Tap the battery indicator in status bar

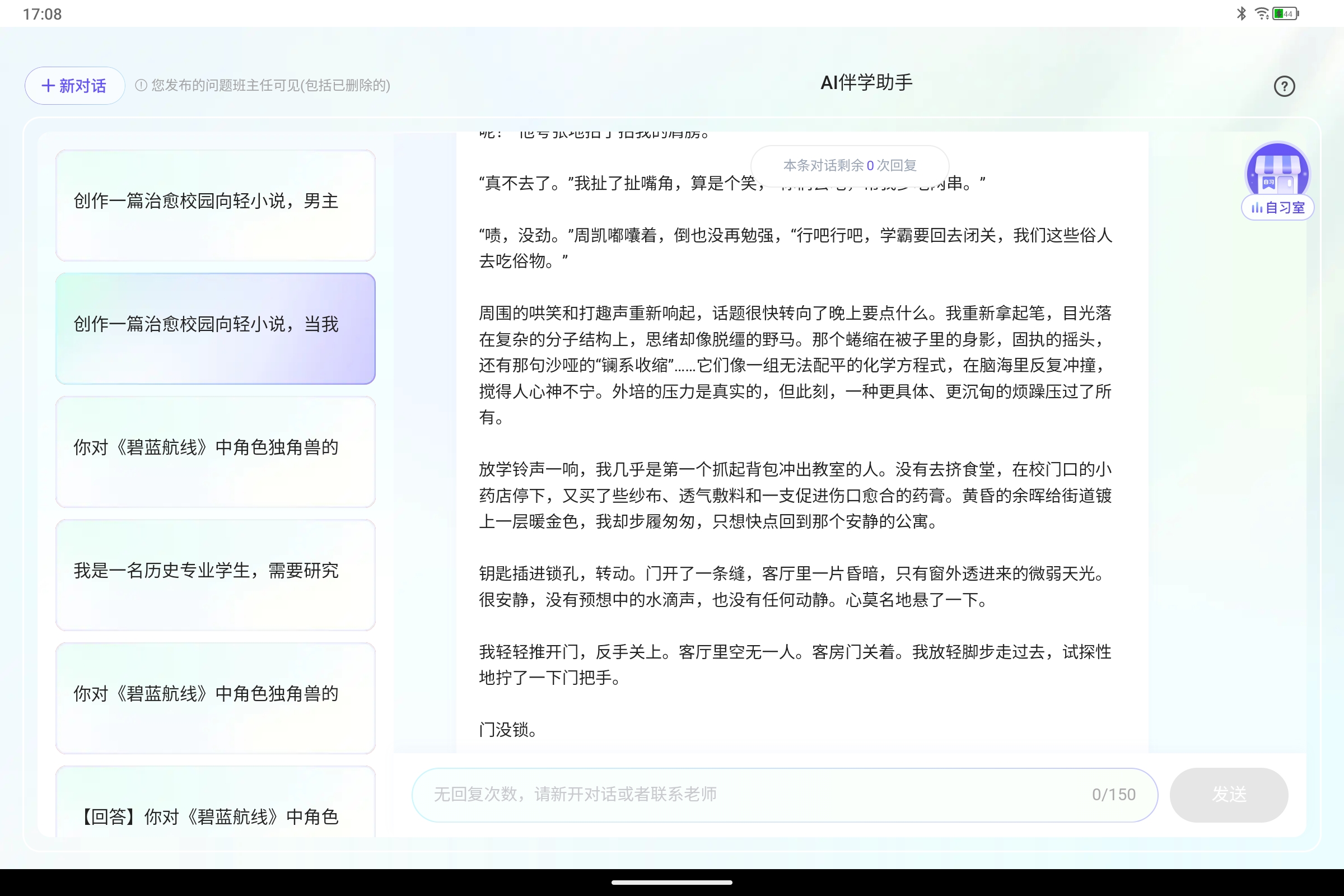(1286, 13)
